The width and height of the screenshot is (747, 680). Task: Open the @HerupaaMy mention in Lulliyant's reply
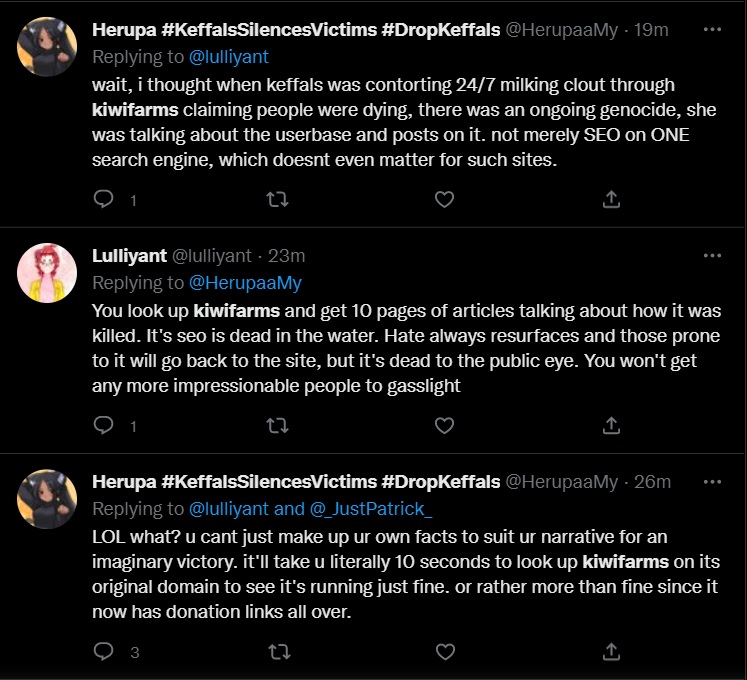(x=244, y=283)
